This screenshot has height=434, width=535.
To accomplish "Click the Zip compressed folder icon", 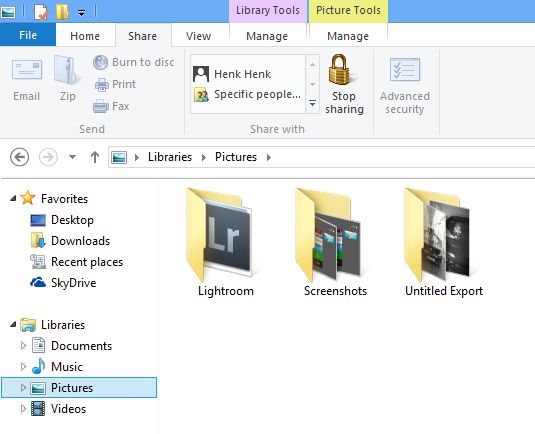I will (x=67, y=70).
